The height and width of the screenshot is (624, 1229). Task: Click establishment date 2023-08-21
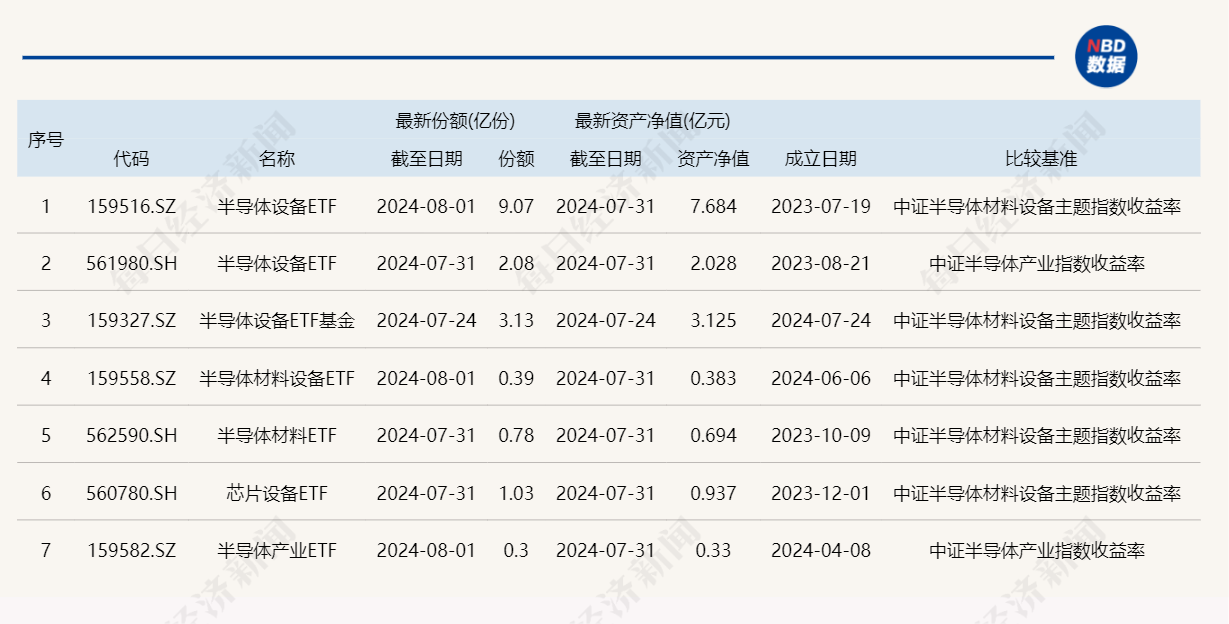coord(821,263)
